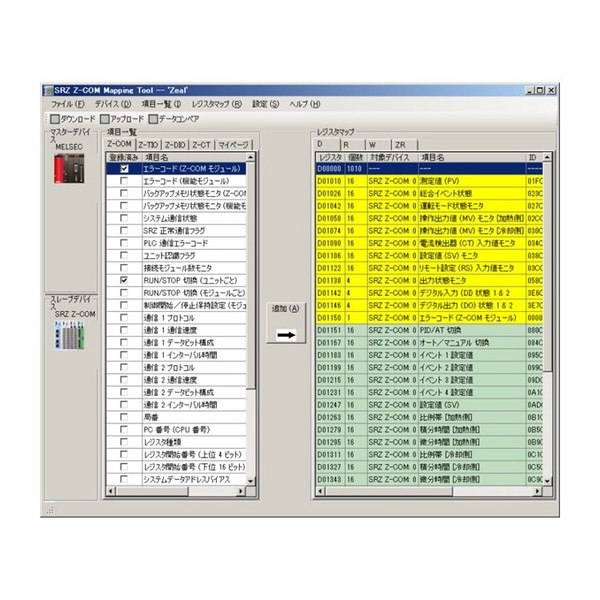Open the ファイル (F) menu
This screenshot has width=600, height=600.
tap(68, 104)
